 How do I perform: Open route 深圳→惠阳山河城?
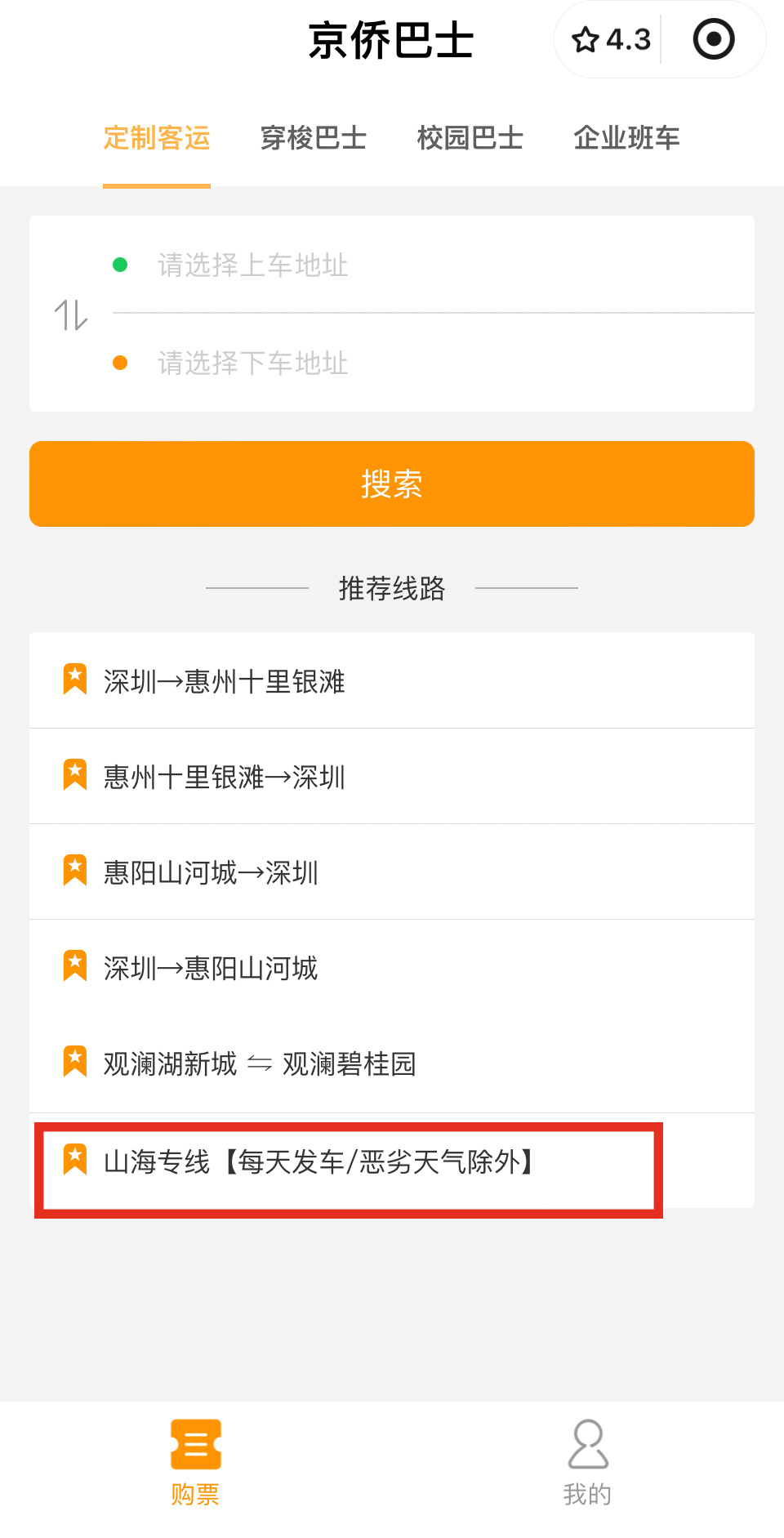coord(392,968)
